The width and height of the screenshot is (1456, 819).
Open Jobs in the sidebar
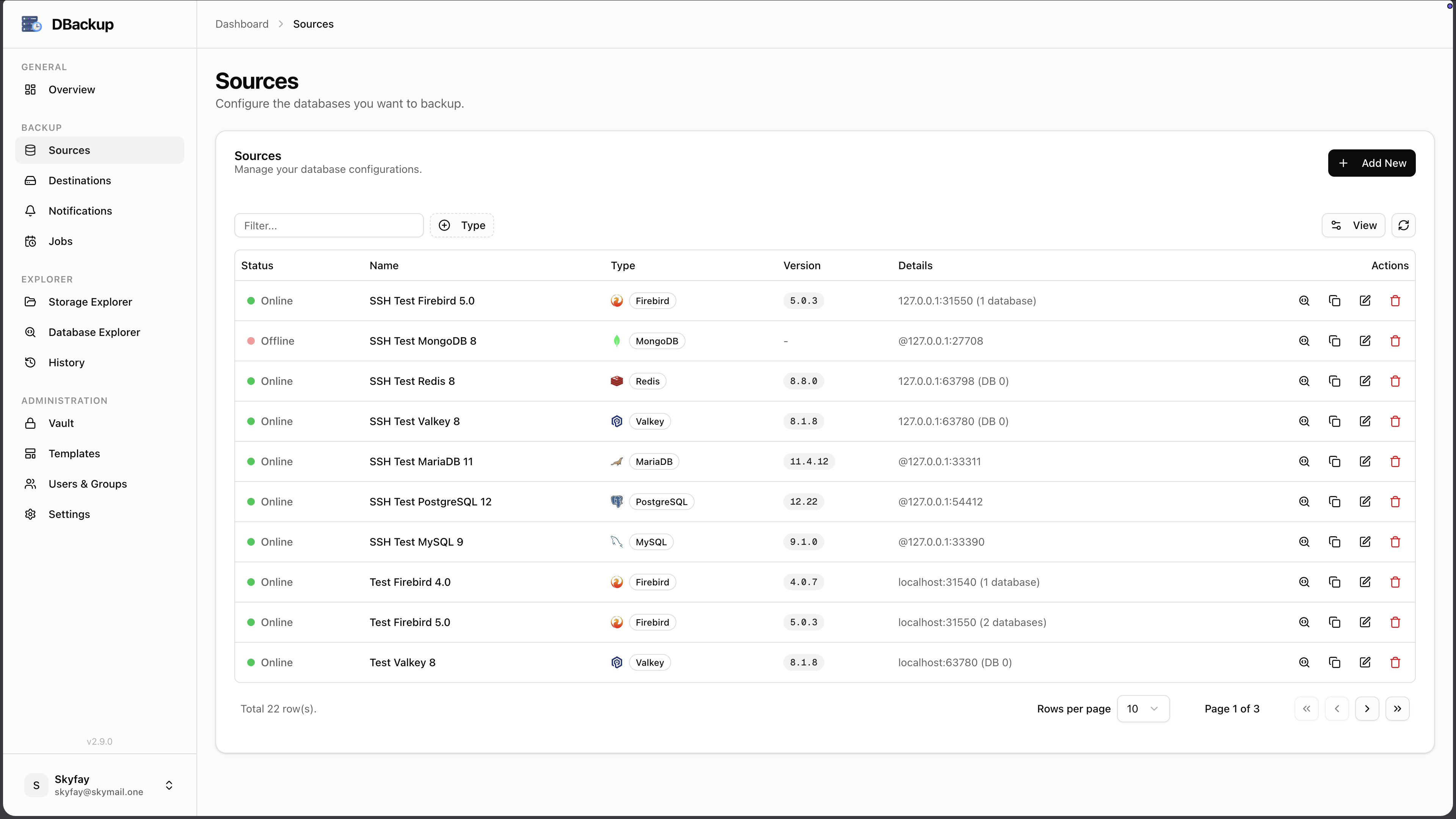[x=99, y=242]
